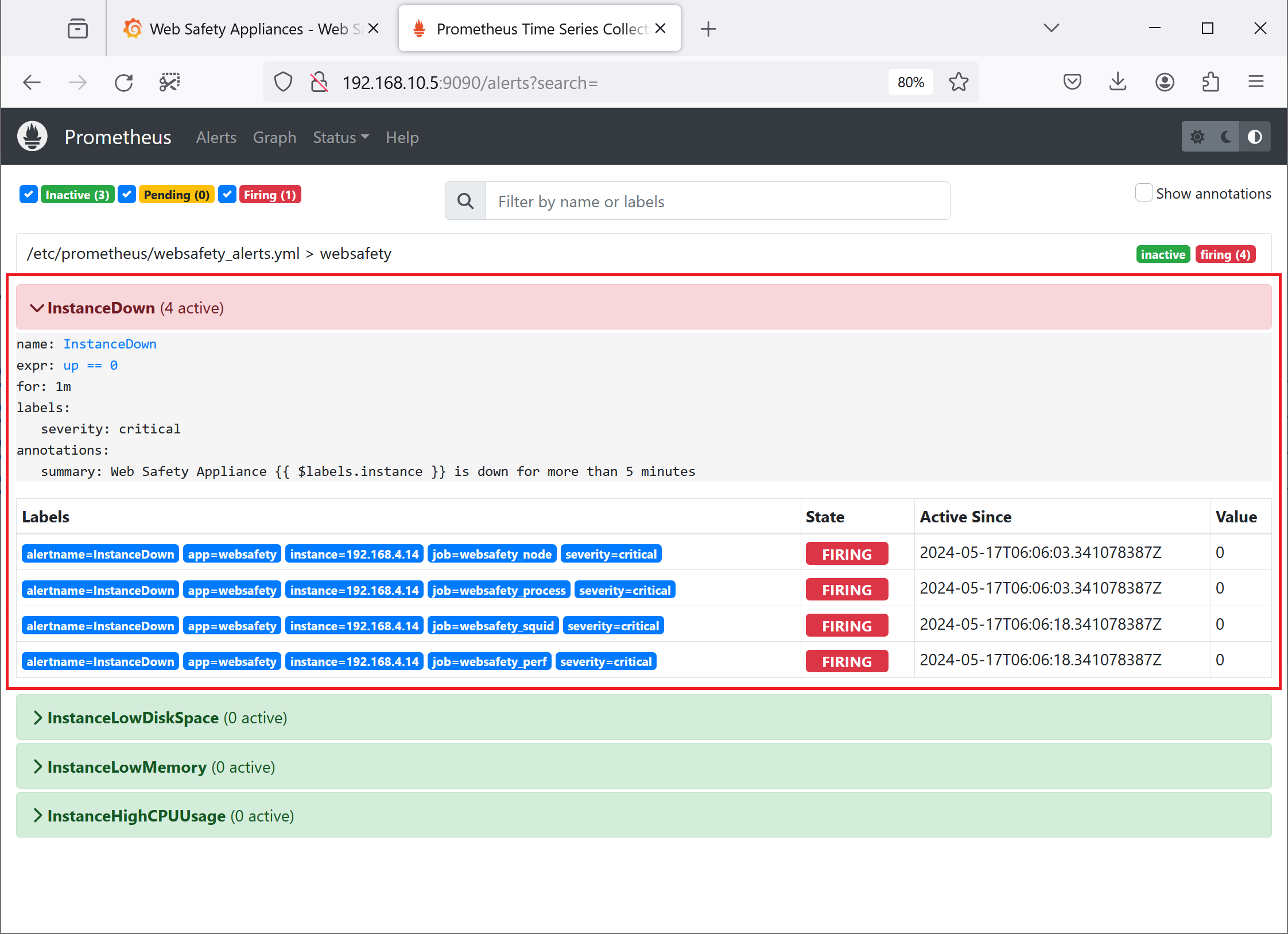The image size is (1288, 934).
Task: Collapse the InstanceDown alert group
Action: [643, 308]
